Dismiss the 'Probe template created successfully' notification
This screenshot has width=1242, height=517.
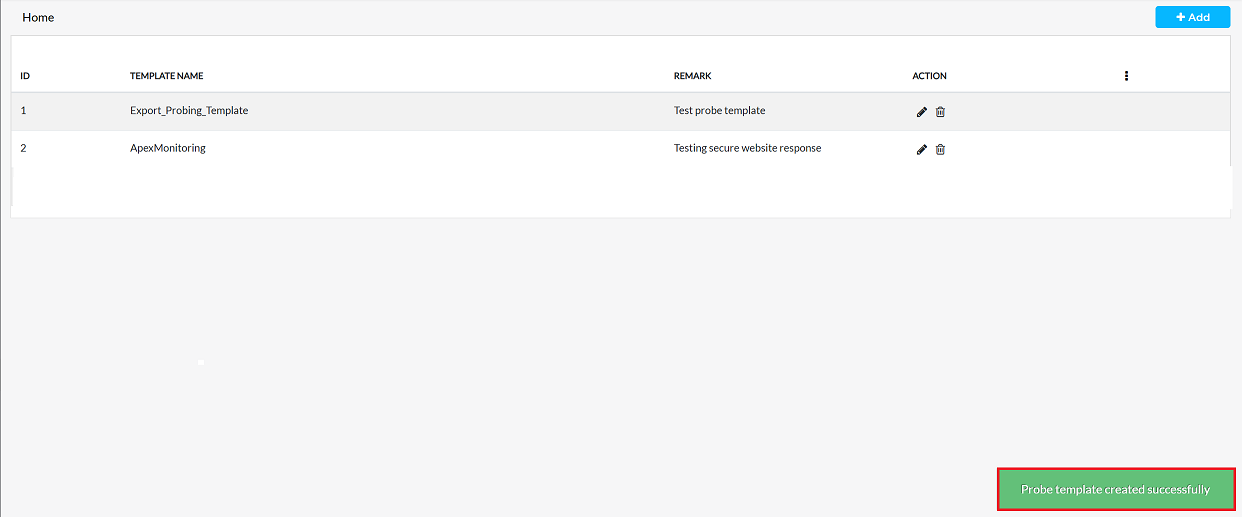[x=1115, y=490]
